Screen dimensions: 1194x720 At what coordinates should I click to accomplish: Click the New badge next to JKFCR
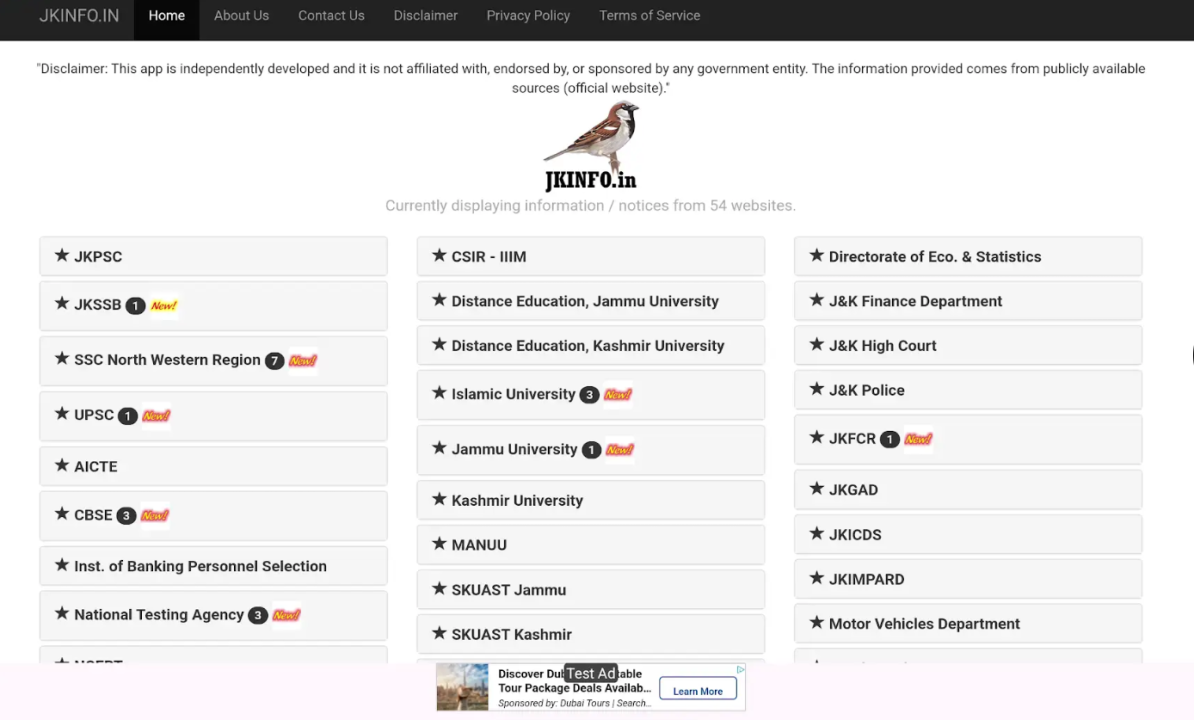click(x=918, y=439)
